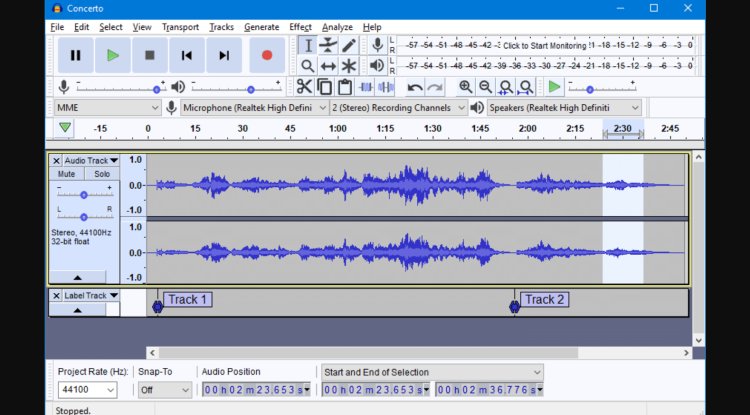Open the Tracks menu
750x415 pixels.
(x=221, y=27)
